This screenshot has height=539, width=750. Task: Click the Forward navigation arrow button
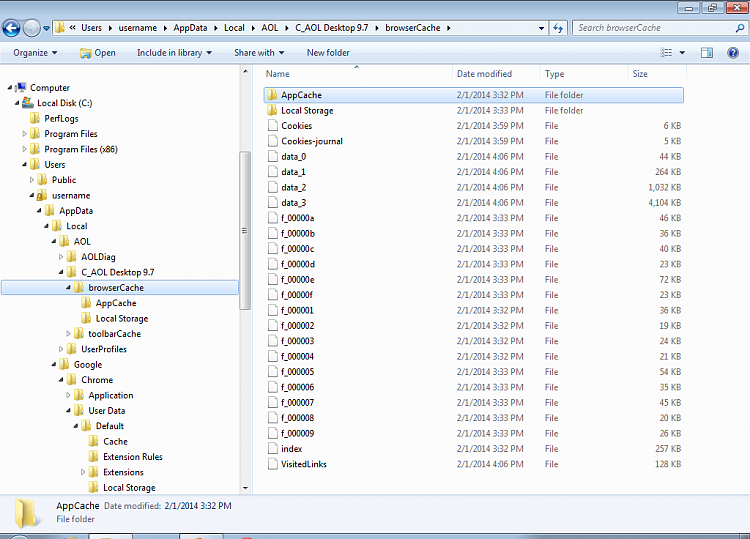[x=32, y=28]
